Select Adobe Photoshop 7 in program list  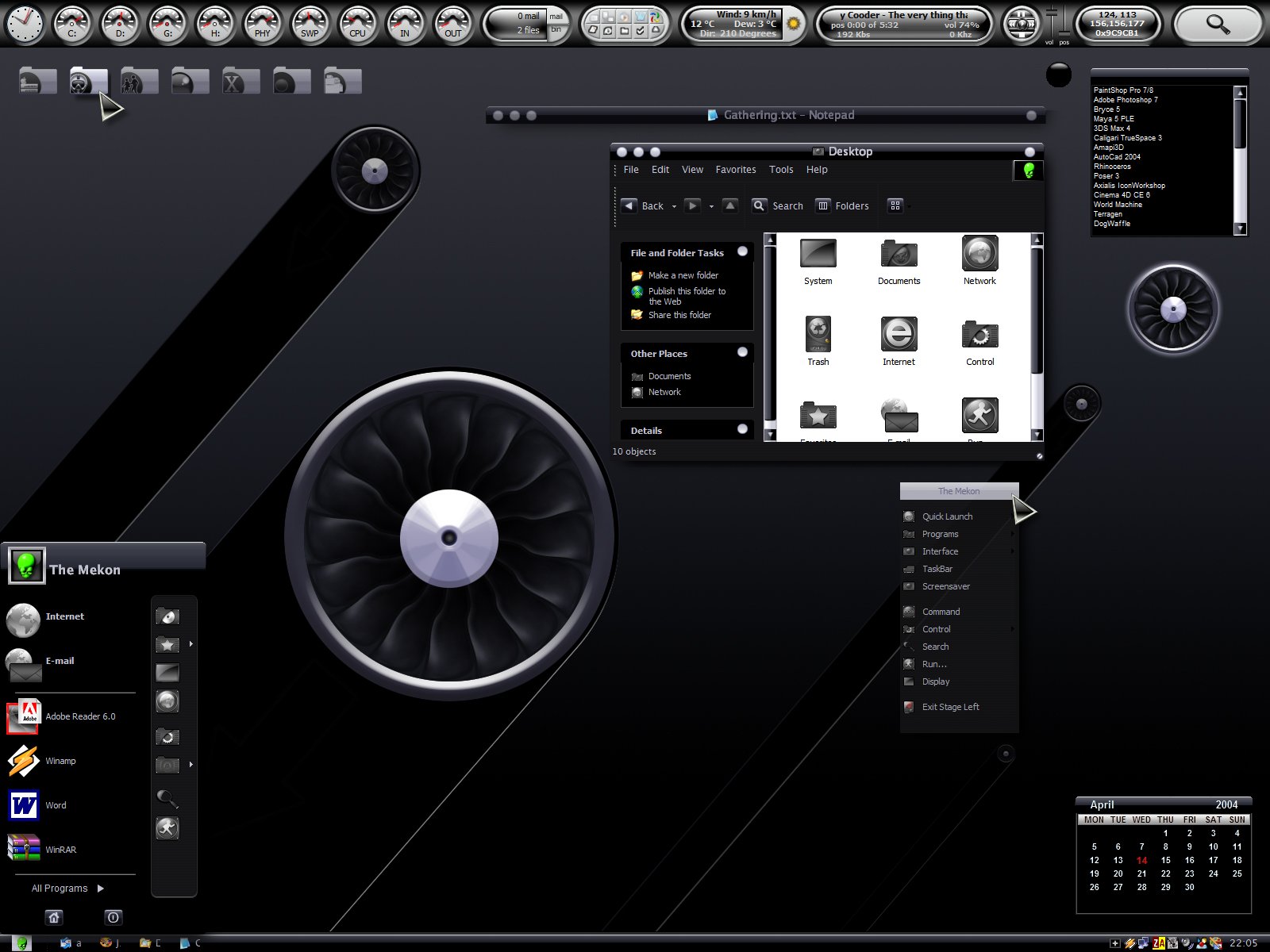pyautogui.click(x=1126, y=100)
